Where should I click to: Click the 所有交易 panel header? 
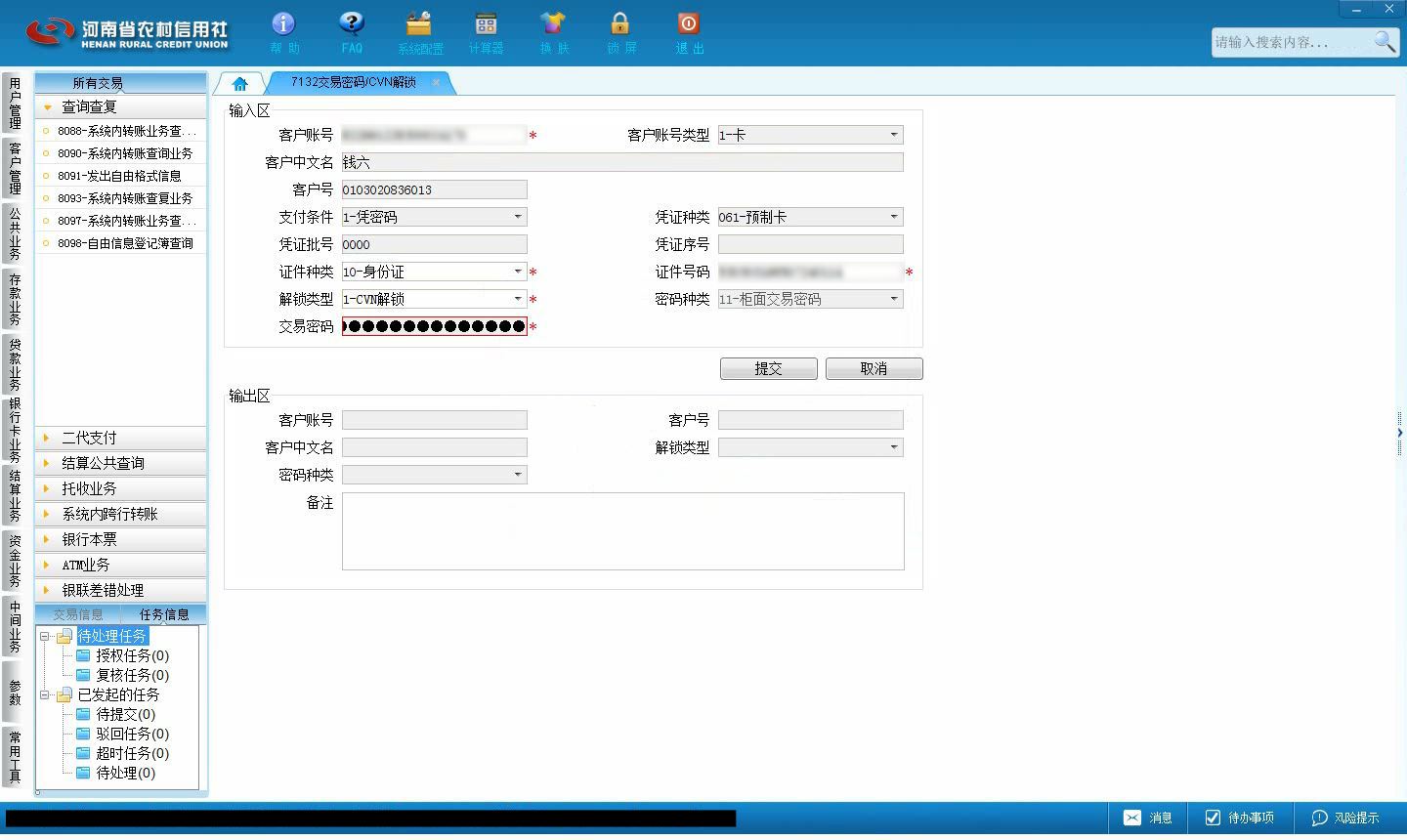pos(121,83)
